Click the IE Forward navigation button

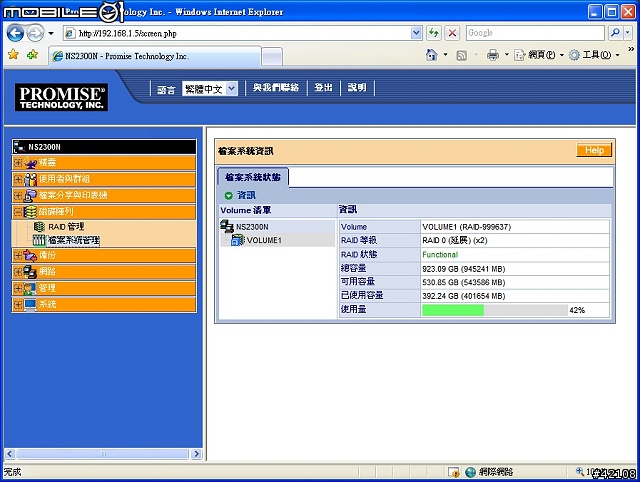35,33
